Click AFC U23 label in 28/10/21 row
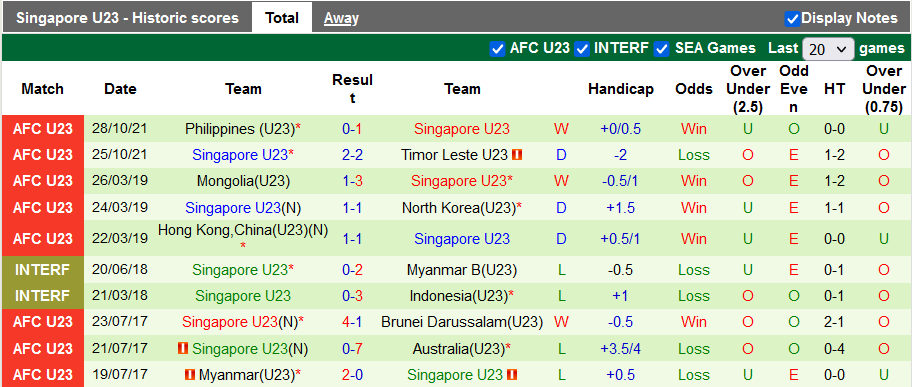The image size is (912, 387). pyautogui.click(x=42, y=129)
